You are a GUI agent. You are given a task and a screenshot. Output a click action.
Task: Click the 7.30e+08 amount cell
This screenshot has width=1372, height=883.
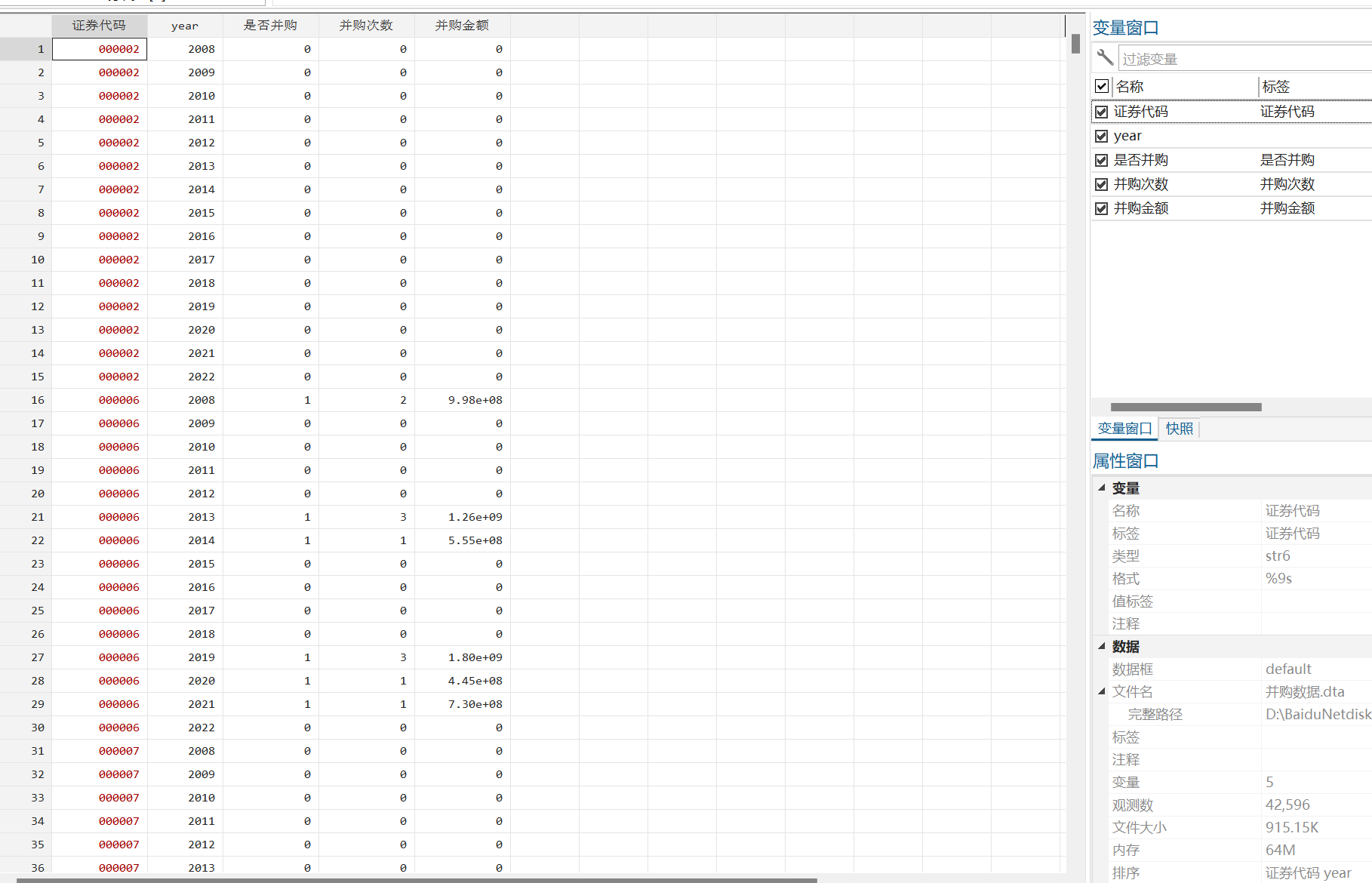pyautogui.click(x=463, y=704)
